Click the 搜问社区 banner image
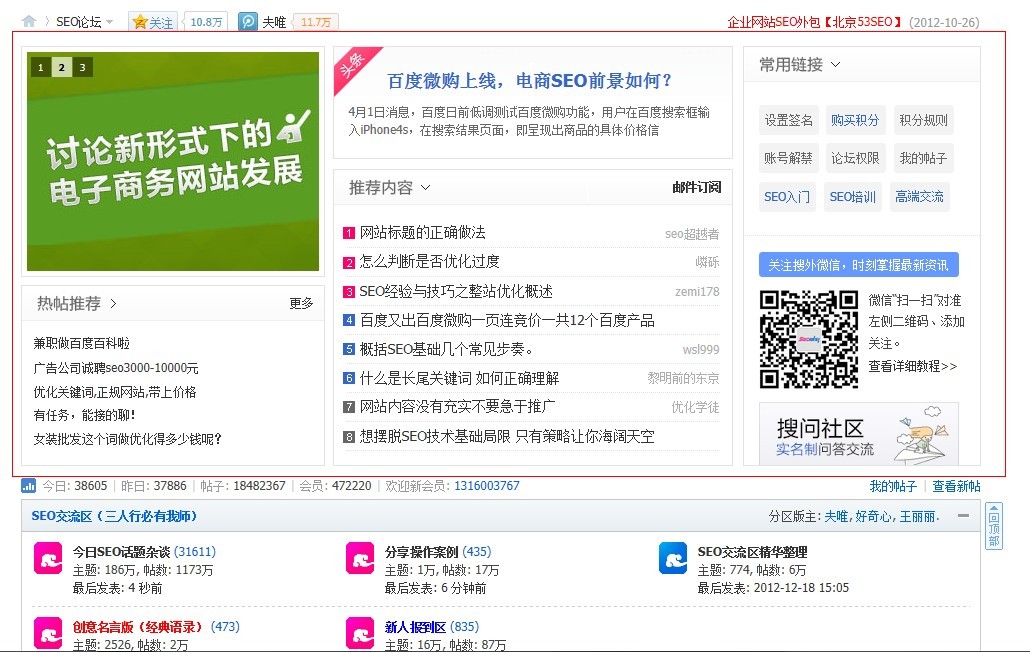Image resolution: width=1030 pixels, height=652 pixels. point(859,434)
